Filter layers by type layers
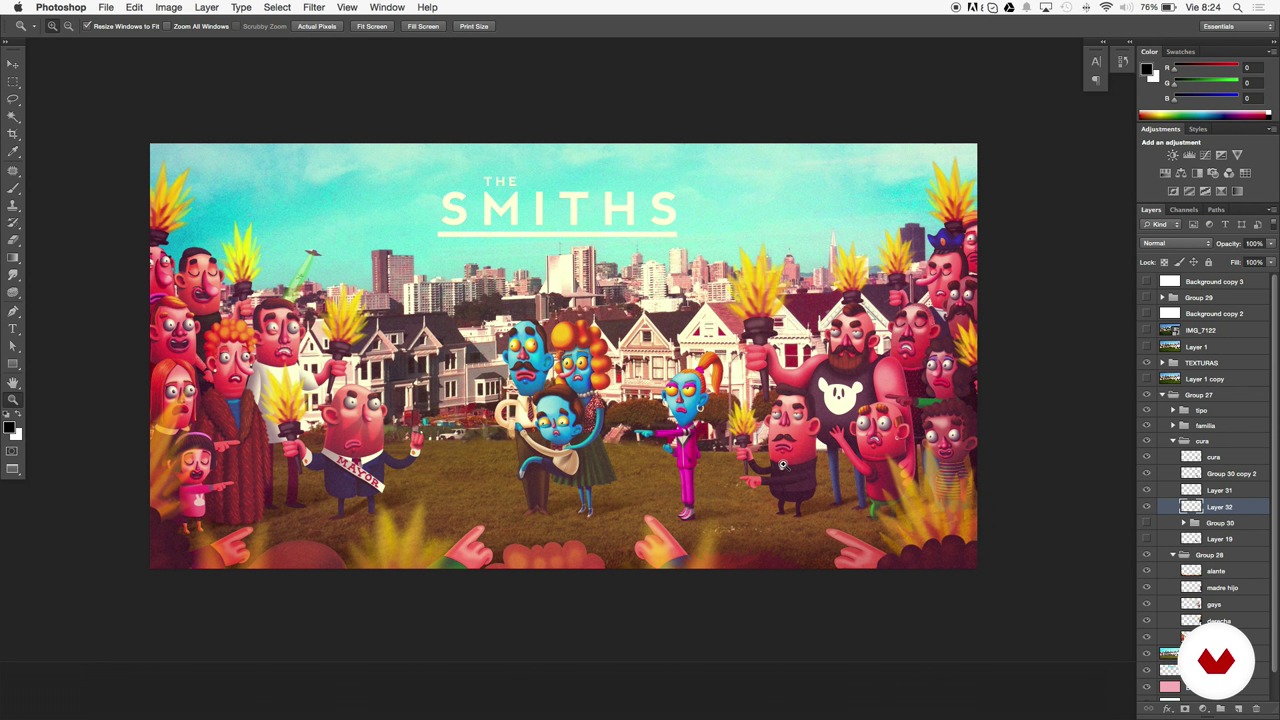1280x720 pixels. click(x=1225, y=224)
